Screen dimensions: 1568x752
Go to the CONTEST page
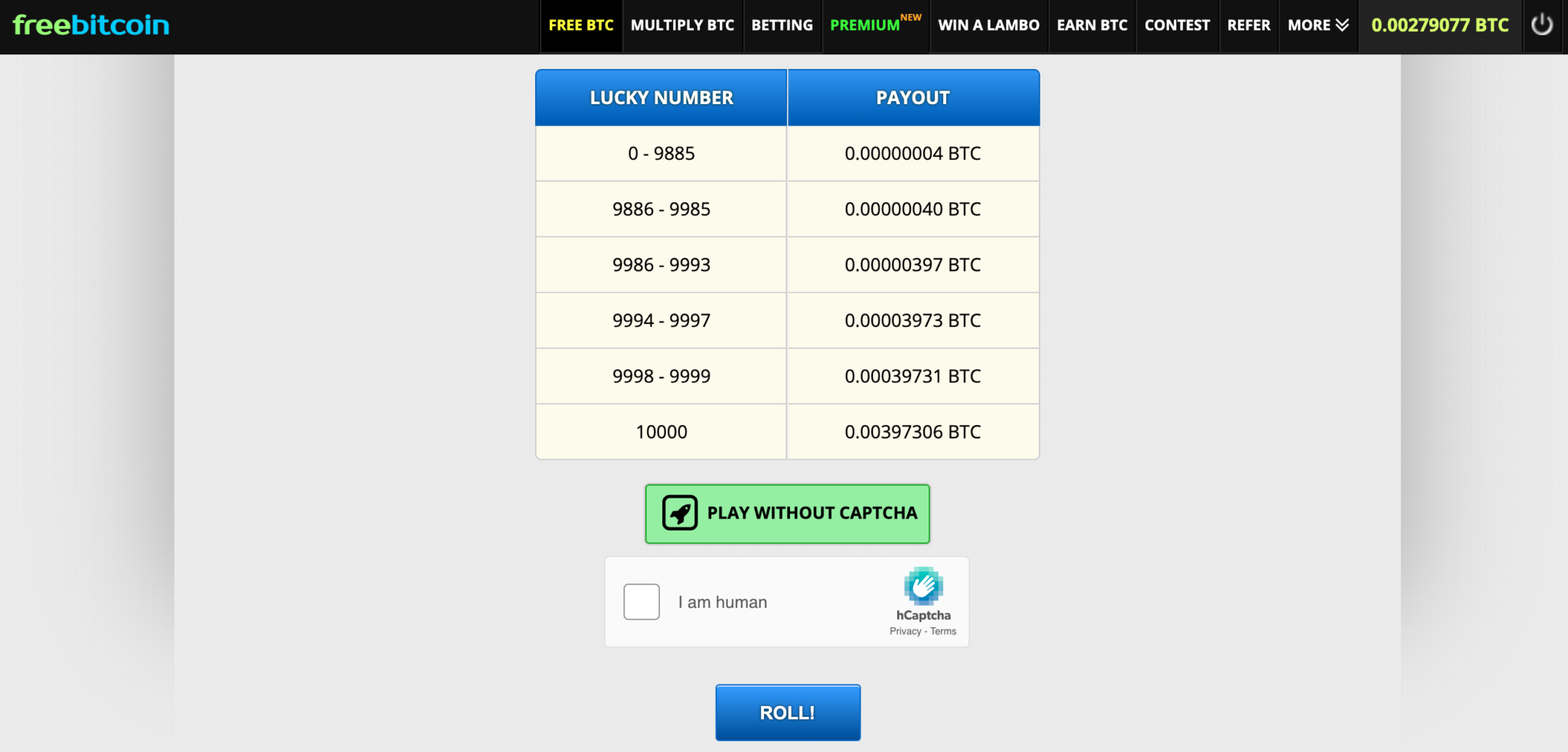click(x=1178, y=25)
